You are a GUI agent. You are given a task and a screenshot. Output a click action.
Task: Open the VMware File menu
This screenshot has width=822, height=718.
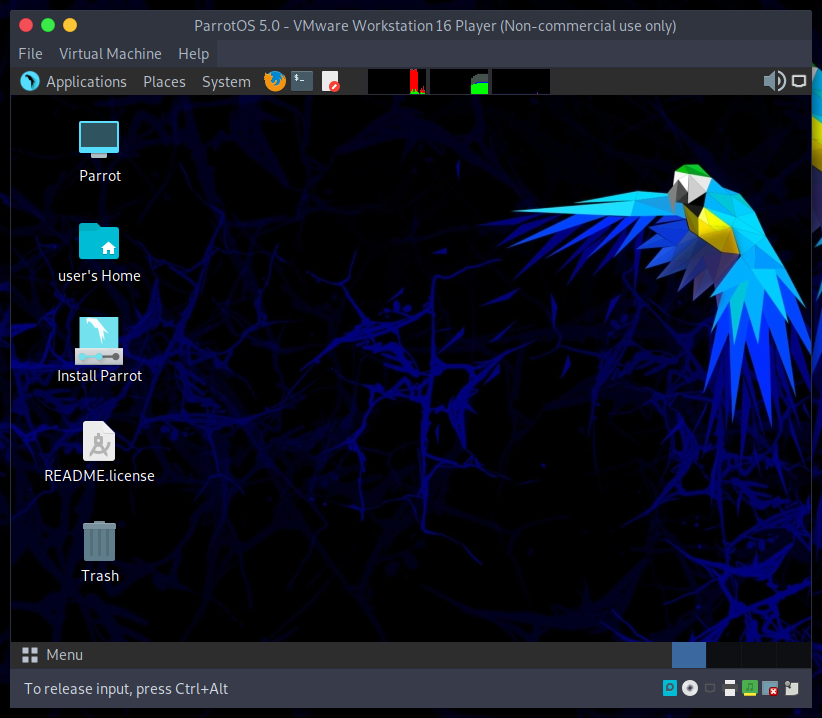click(30, 53)
